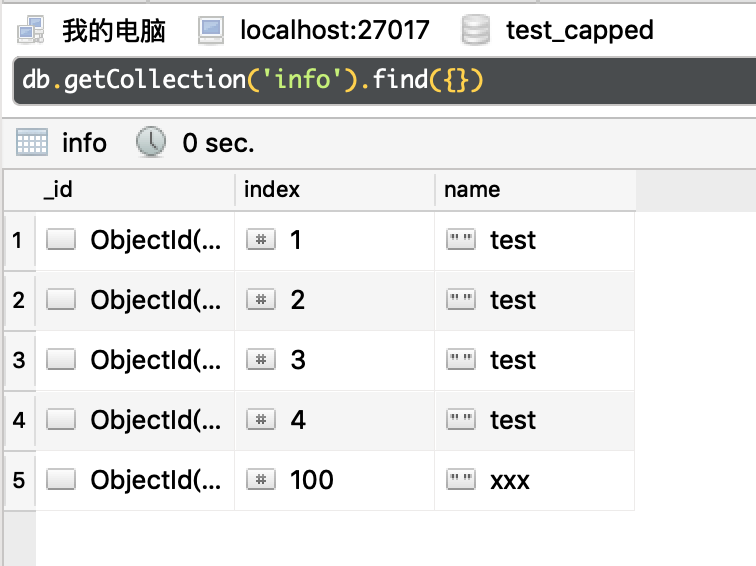Click the My Computer connection icon

pos(31,30)
